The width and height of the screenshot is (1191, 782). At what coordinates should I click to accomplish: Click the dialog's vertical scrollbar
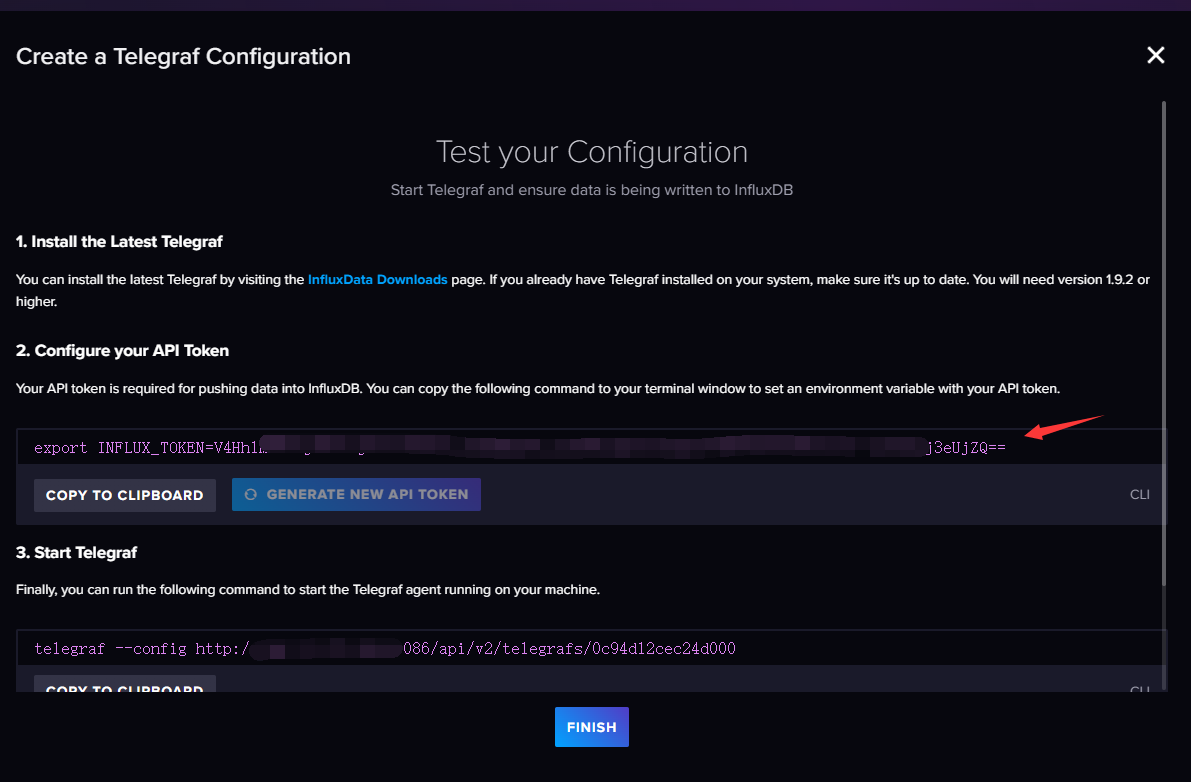pyautogui.click(x=1163, y=343)
